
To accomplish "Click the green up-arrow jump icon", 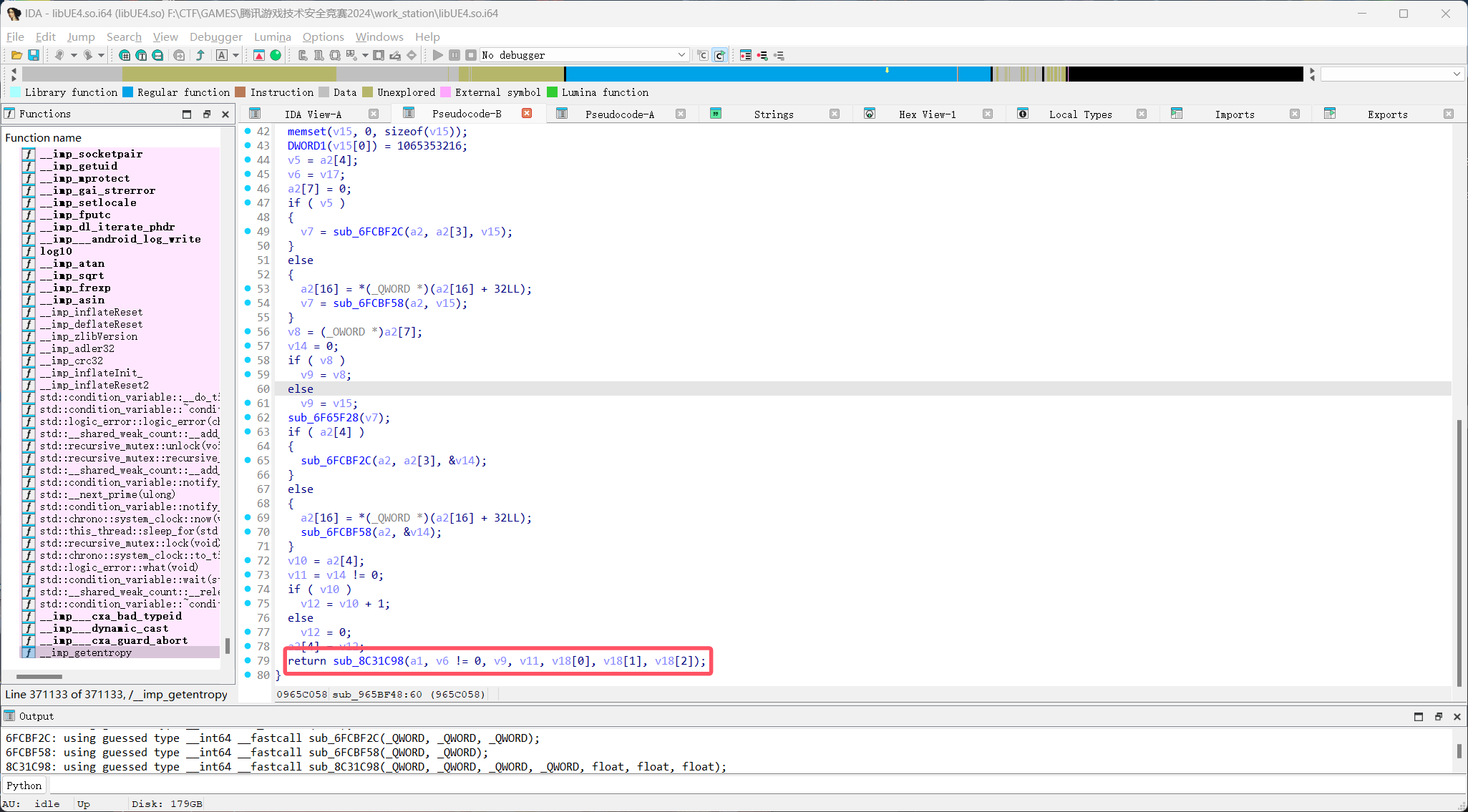I will (200, 55).
